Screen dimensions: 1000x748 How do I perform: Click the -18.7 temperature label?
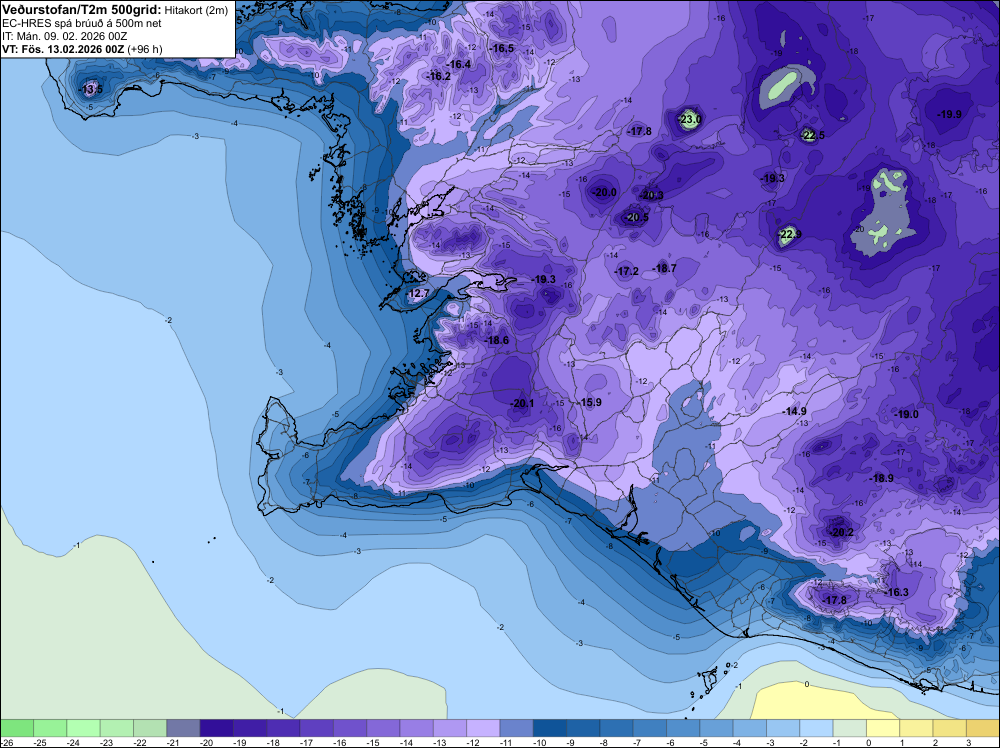[x=665, y=268]
